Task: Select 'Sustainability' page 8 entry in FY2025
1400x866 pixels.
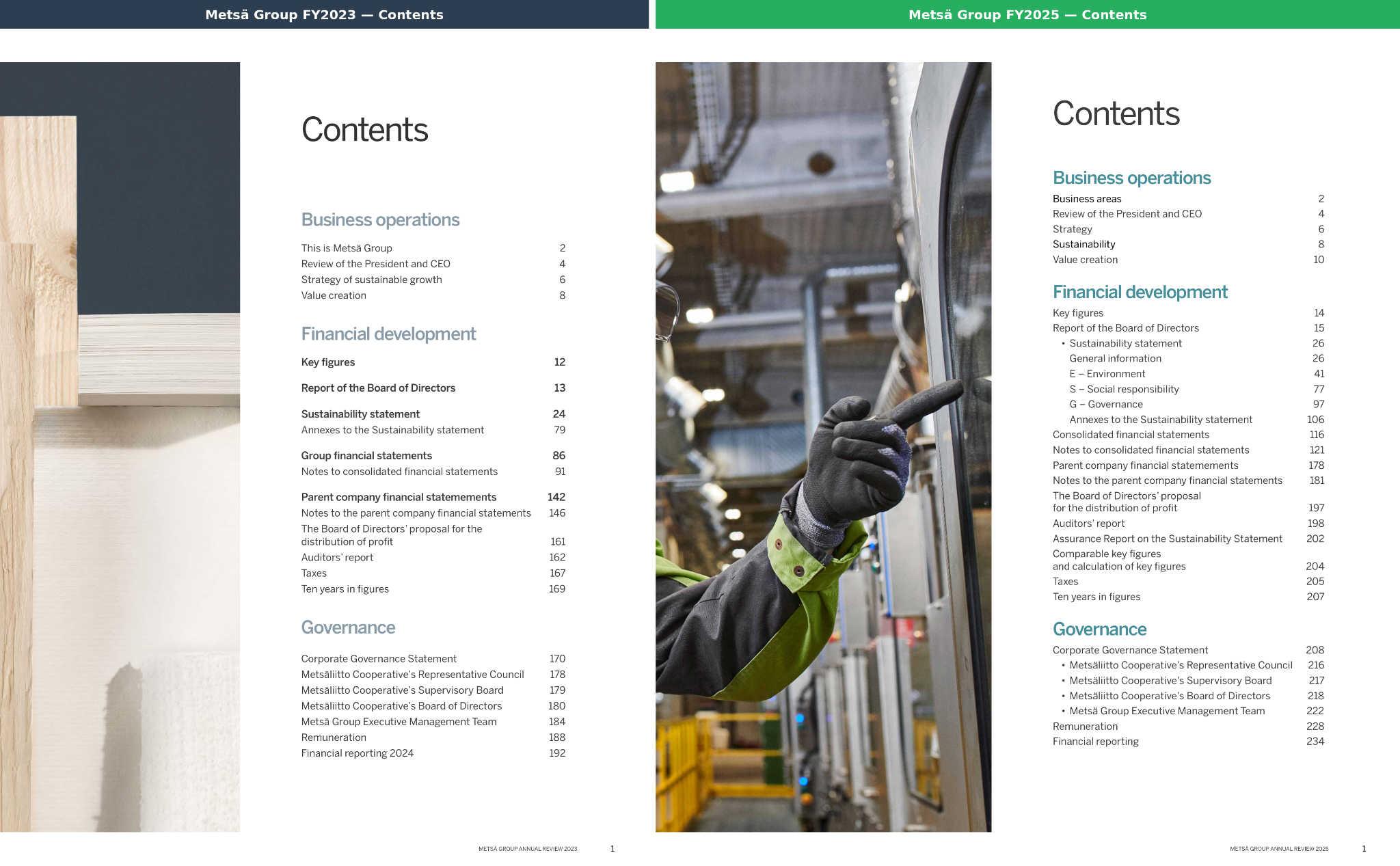Action: 1083,245
